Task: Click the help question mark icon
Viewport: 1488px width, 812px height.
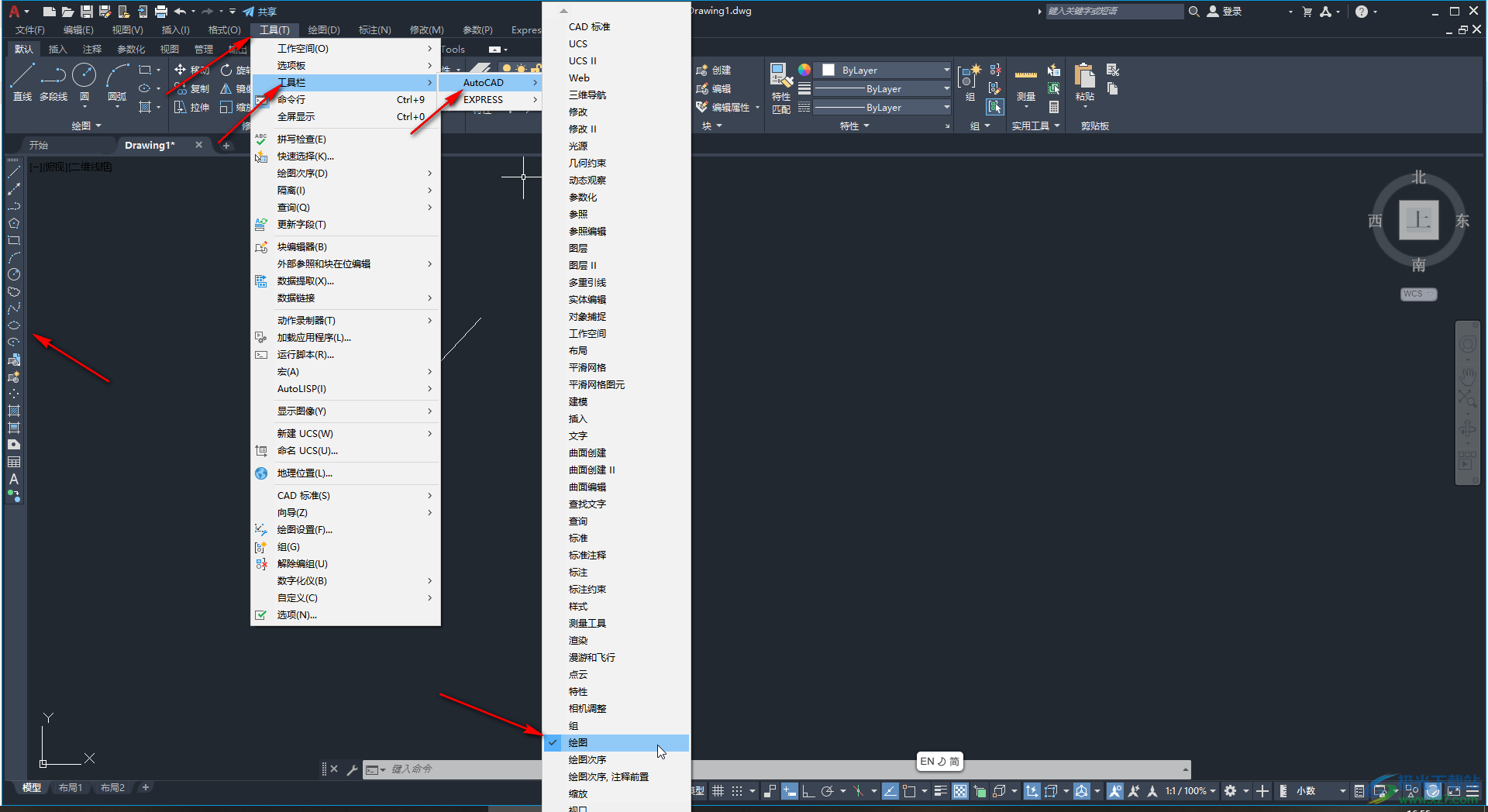Action: pyautogui.click(x=1362, y=12)
